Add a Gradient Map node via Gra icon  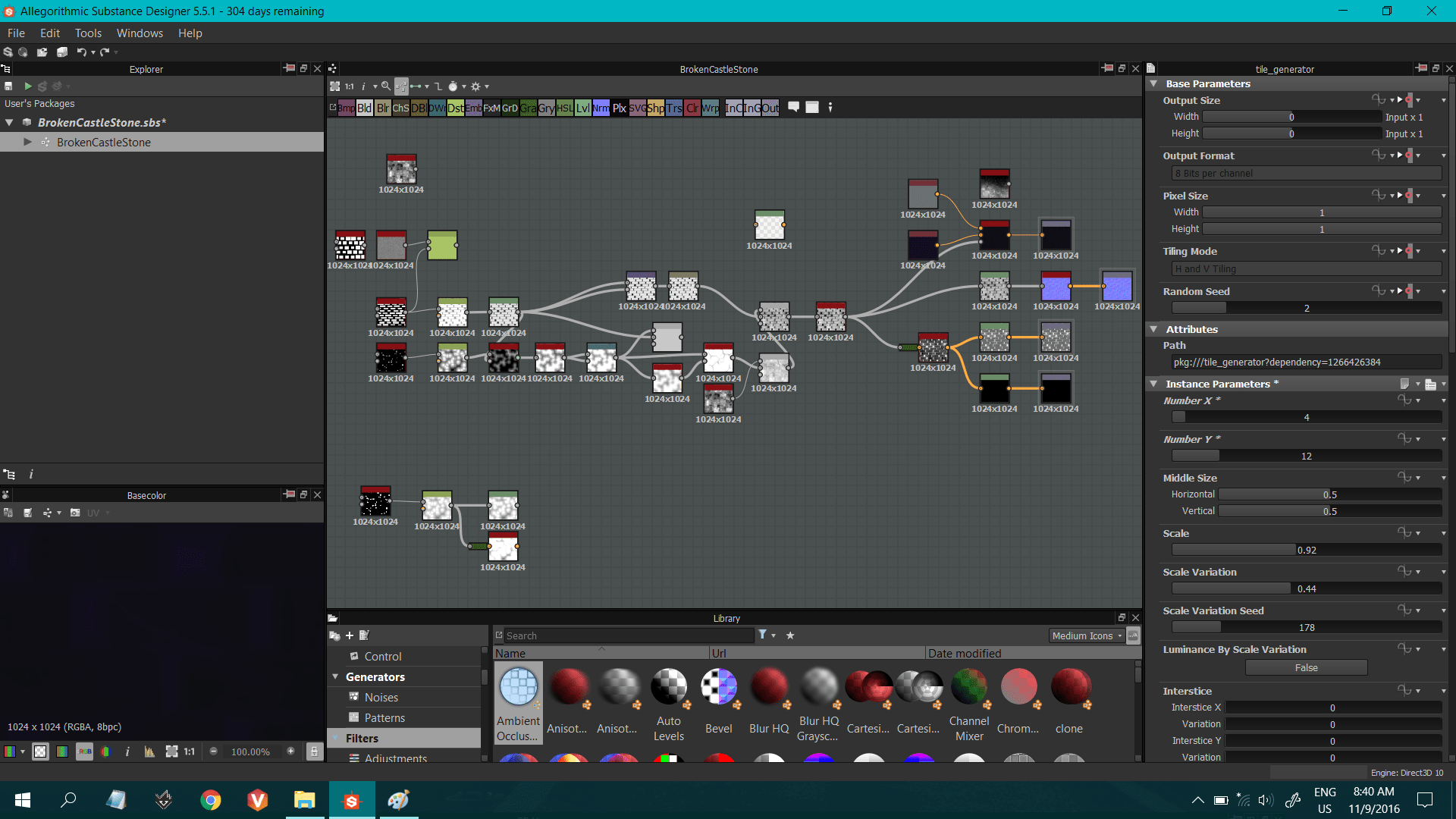tap(528, 108)
